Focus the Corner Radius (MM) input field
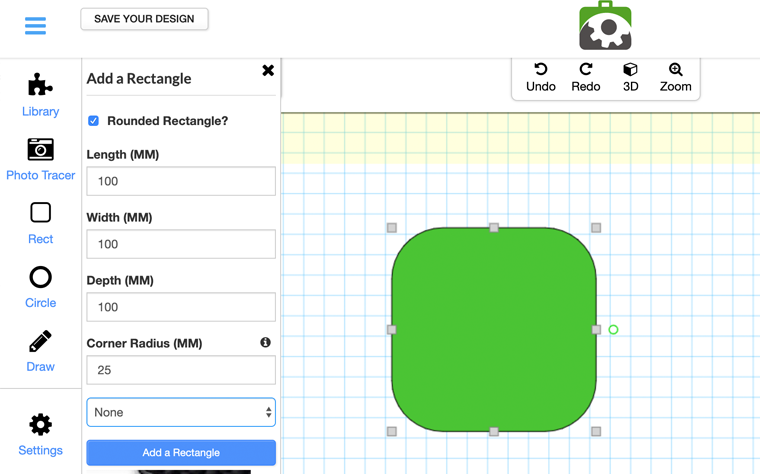This screenshot has width=760, height=474. (181, 370)
